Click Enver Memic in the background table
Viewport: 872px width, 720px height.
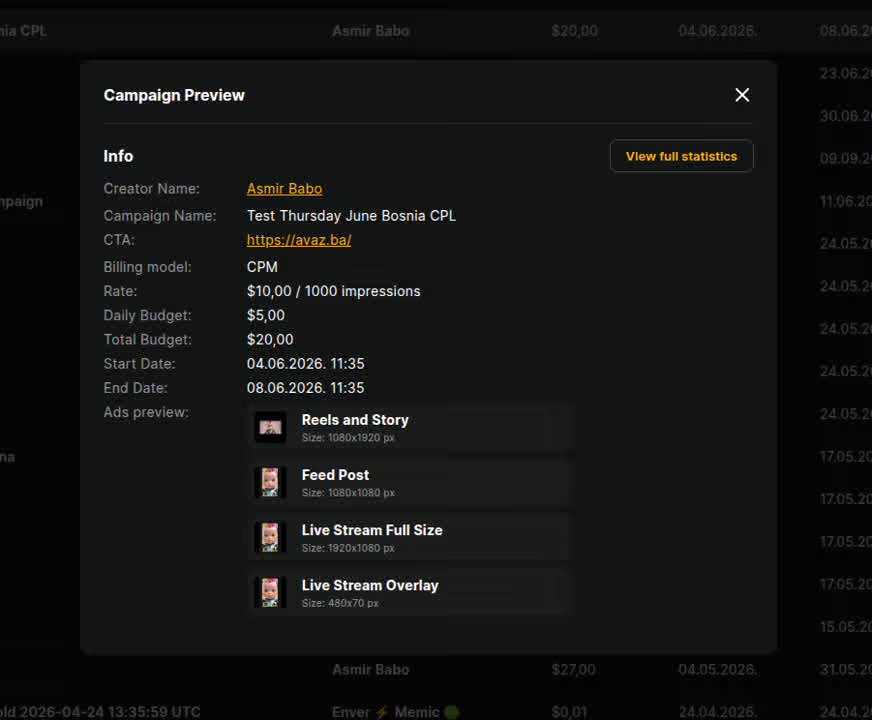coord(395,712)
